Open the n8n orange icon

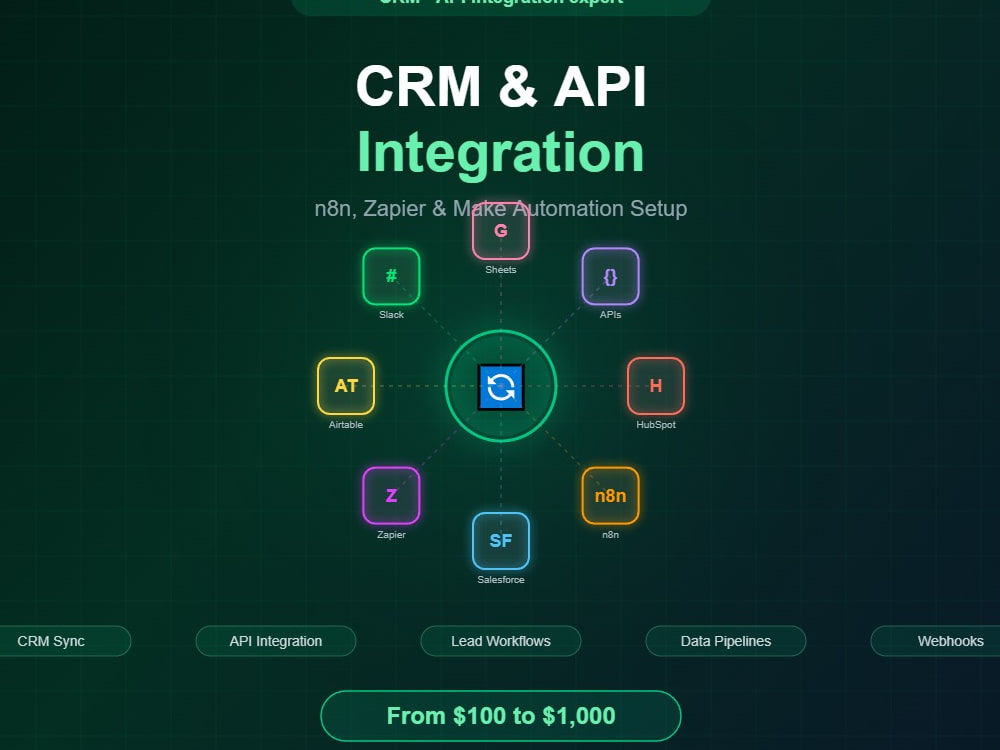610,496
